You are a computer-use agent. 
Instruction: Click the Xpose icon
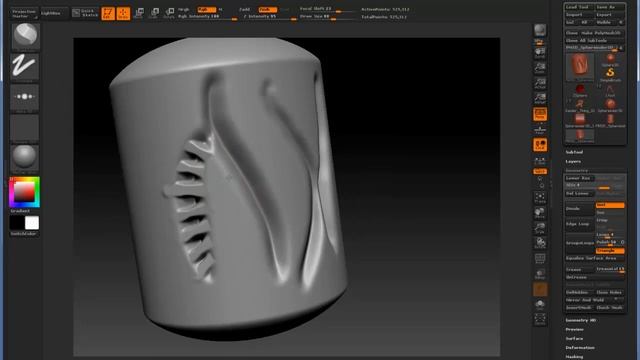540,320
